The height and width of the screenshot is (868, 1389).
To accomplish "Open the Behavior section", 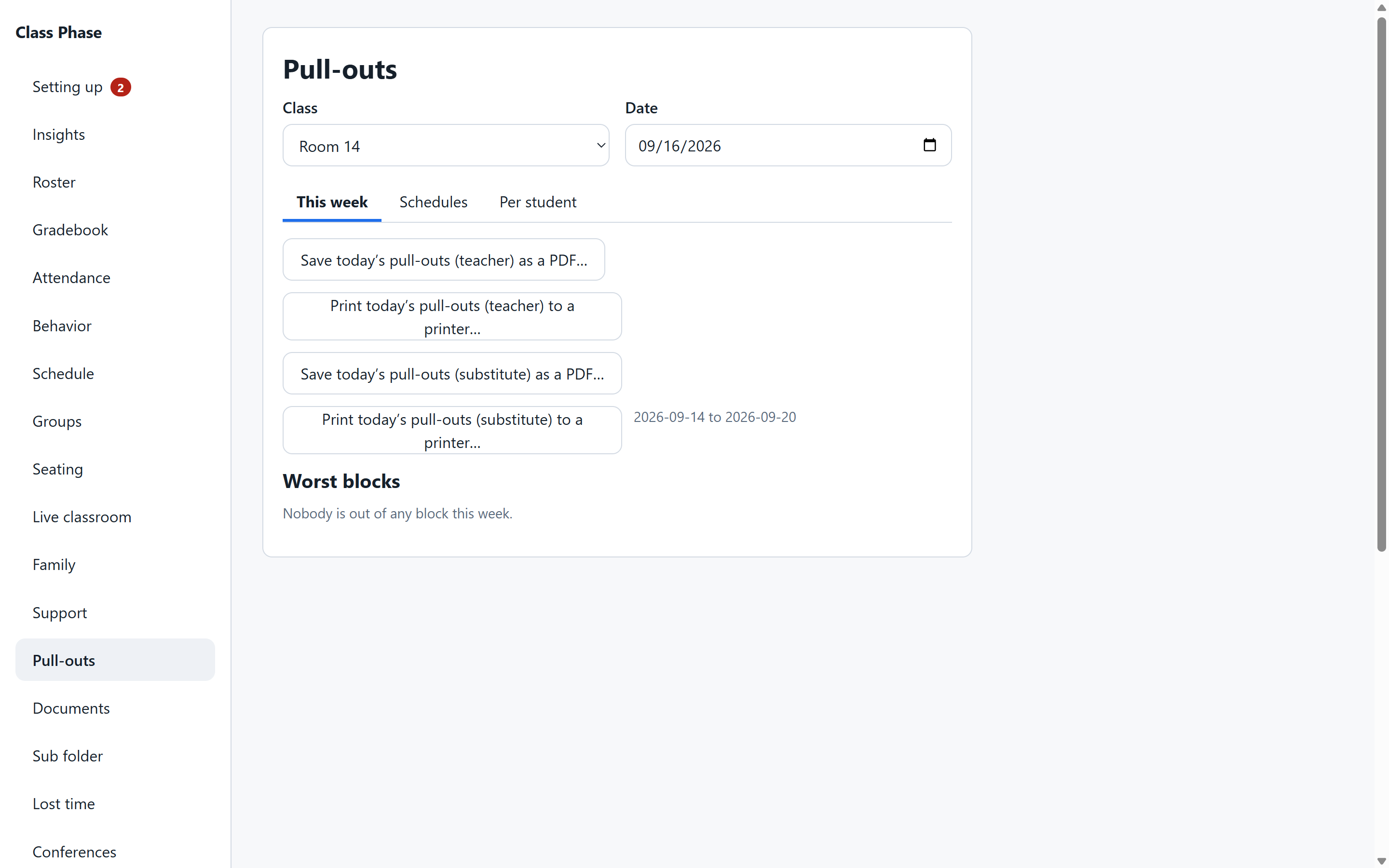I will (115, 325).
